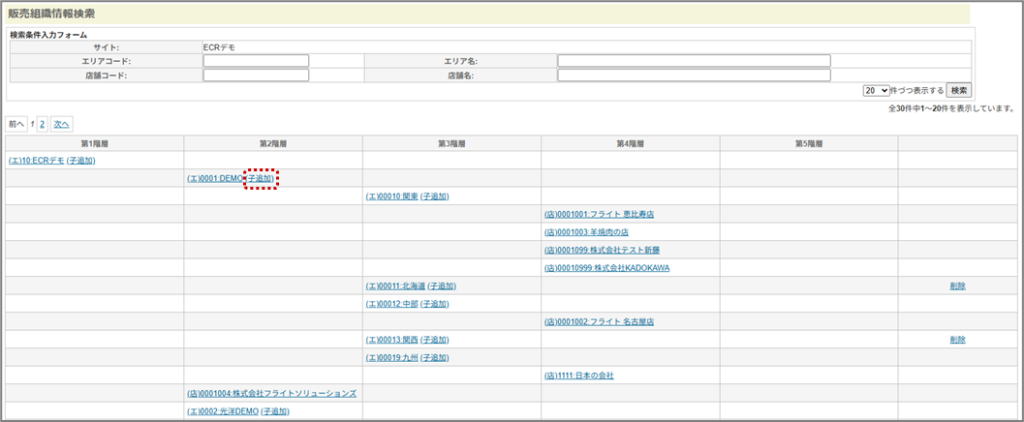
Task: Click the 検索 search button
Action: tap(958, 90)
